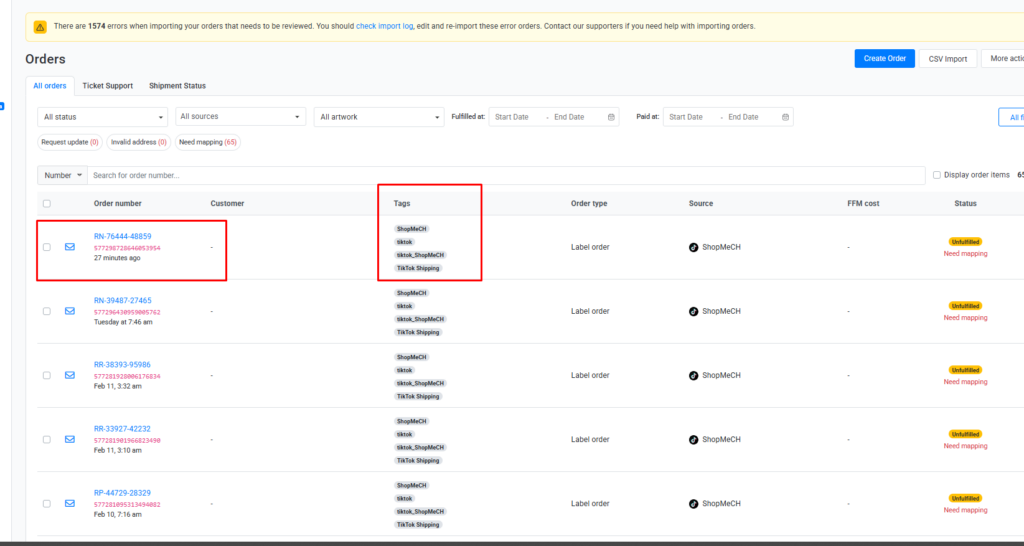The image size is (1024, 546).
Task: Click the TikTok icon in the first order's Source
Action: click(x=693, y=247)
